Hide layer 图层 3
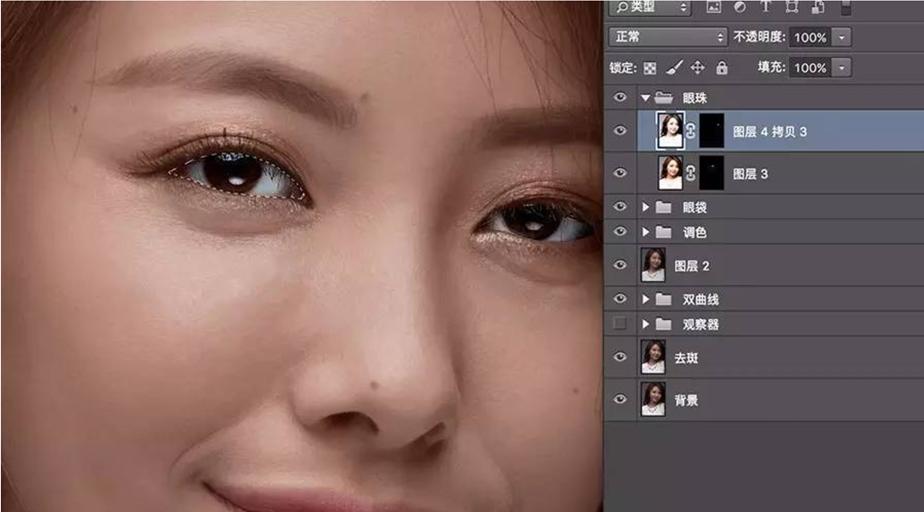The image size is (924, 512). click(620, 173)
